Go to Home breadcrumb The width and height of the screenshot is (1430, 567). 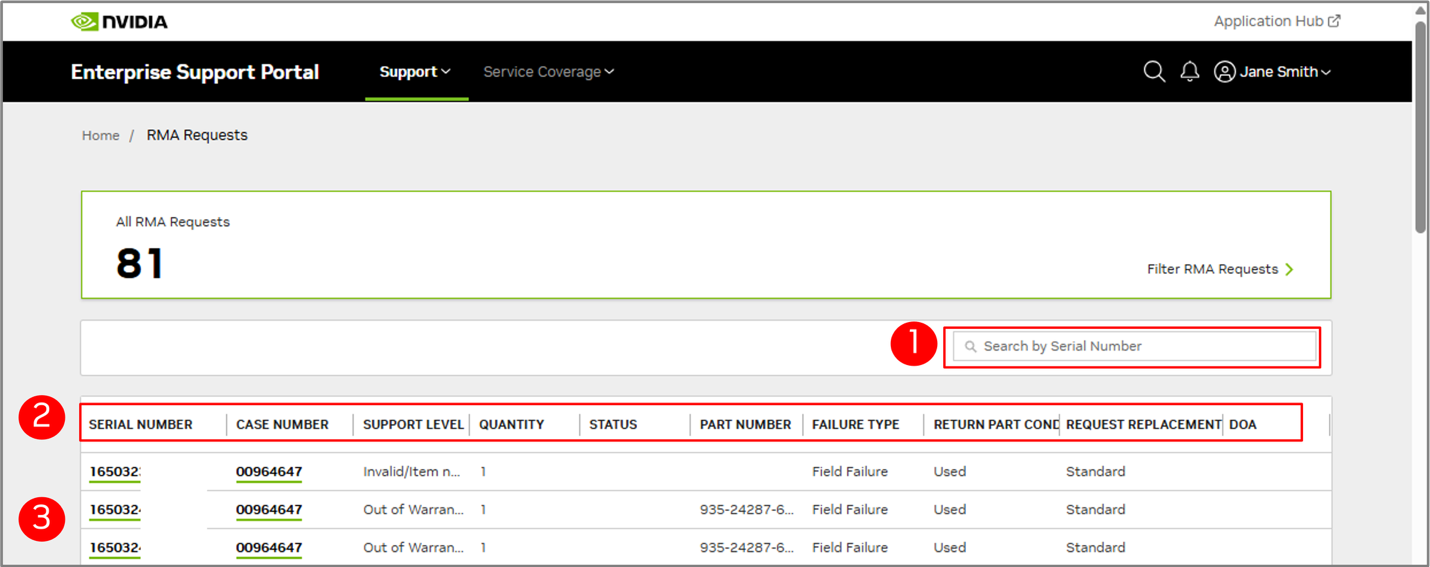pos(100,135)
